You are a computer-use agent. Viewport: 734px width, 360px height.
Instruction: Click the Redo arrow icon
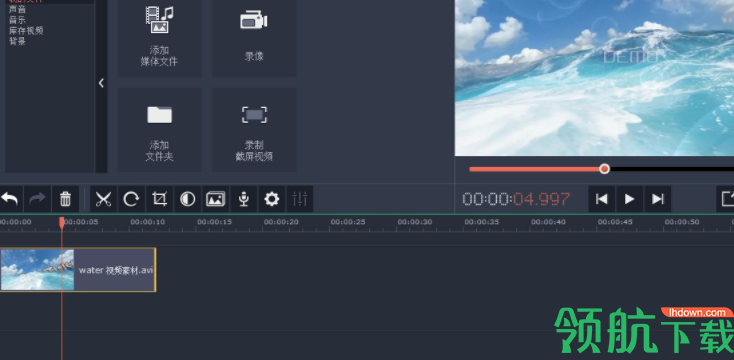37,199
